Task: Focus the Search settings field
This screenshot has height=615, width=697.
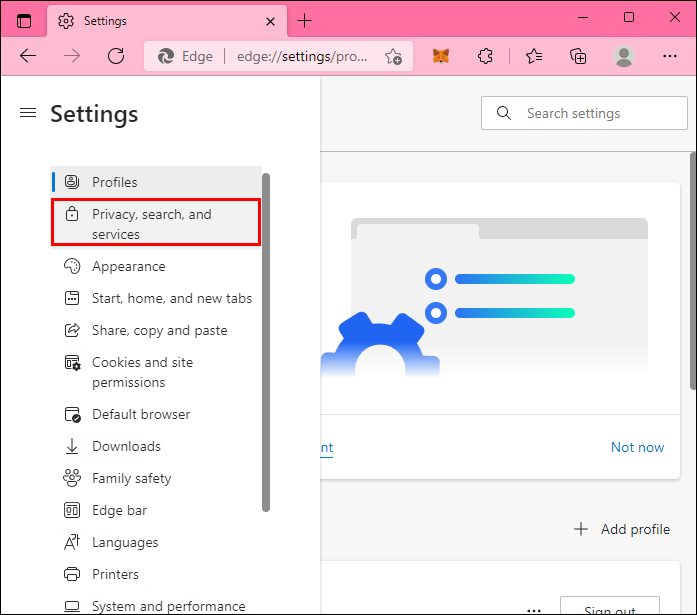Action: point(584,113)
